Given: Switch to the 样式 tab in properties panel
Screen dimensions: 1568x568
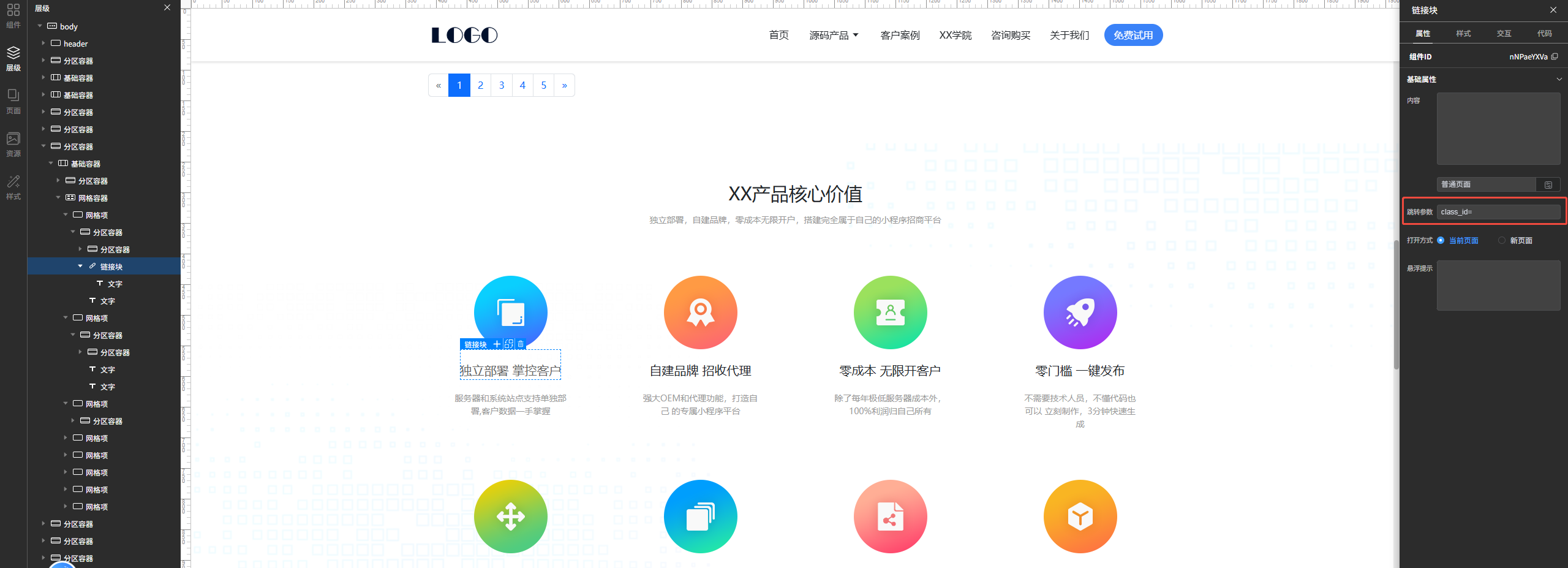Looking at the screenshot, I should click(1463, 34).
